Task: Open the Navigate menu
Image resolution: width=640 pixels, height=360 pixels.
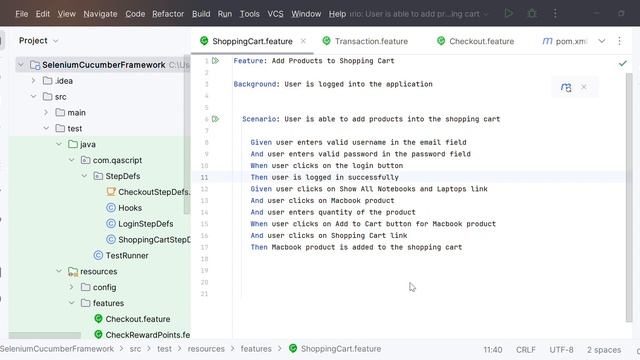Action: [x=100, y=14]
